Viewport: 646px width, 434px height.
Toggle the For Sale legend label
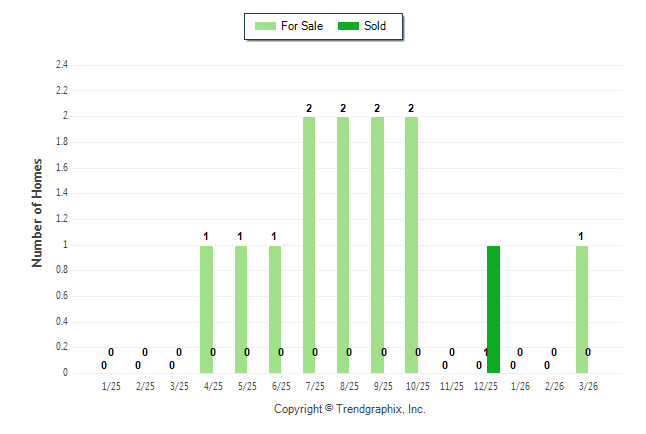(x=302, y=26)
